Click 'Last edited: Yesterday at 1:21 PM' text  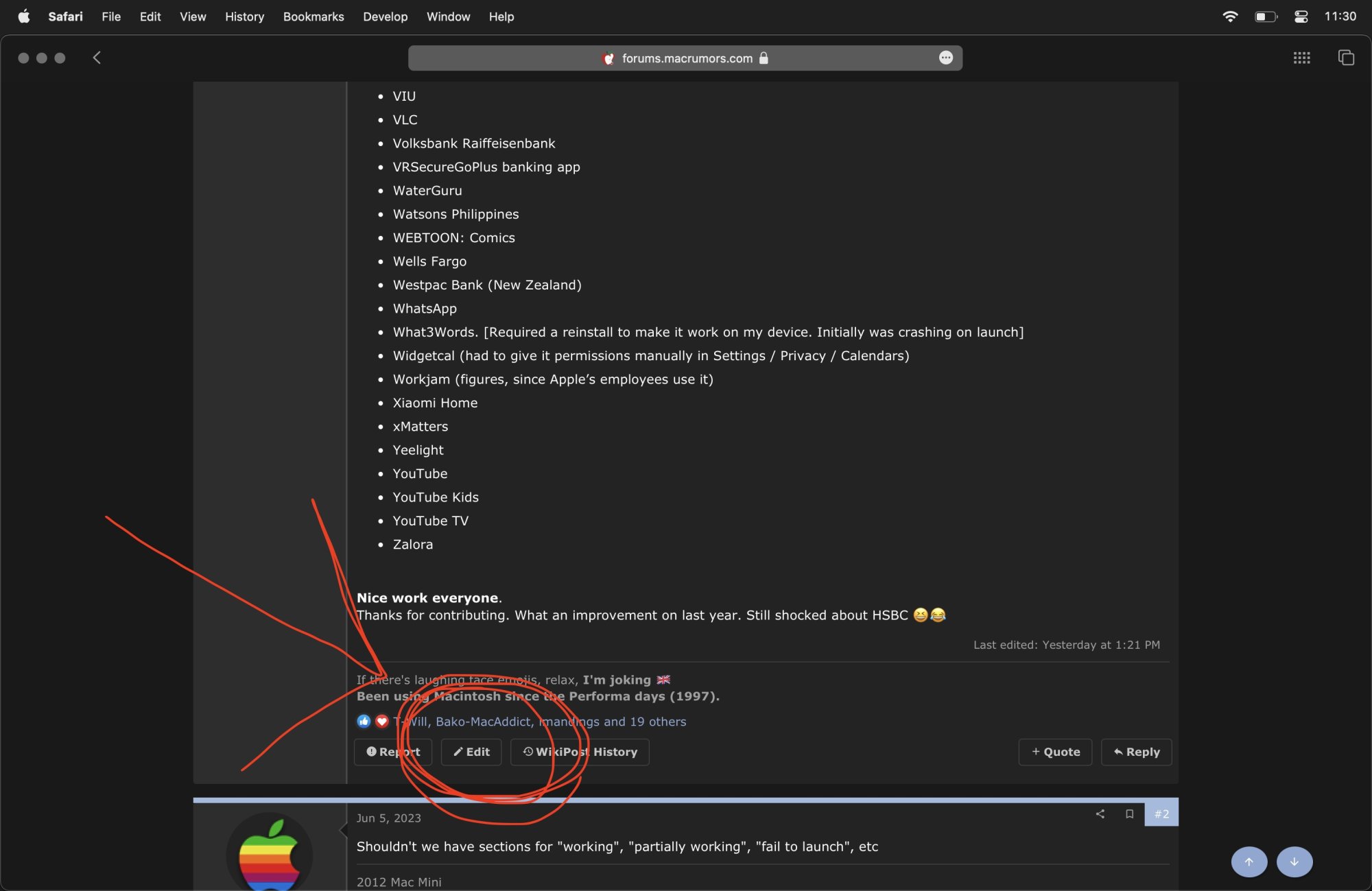[x=1067, y=645]
